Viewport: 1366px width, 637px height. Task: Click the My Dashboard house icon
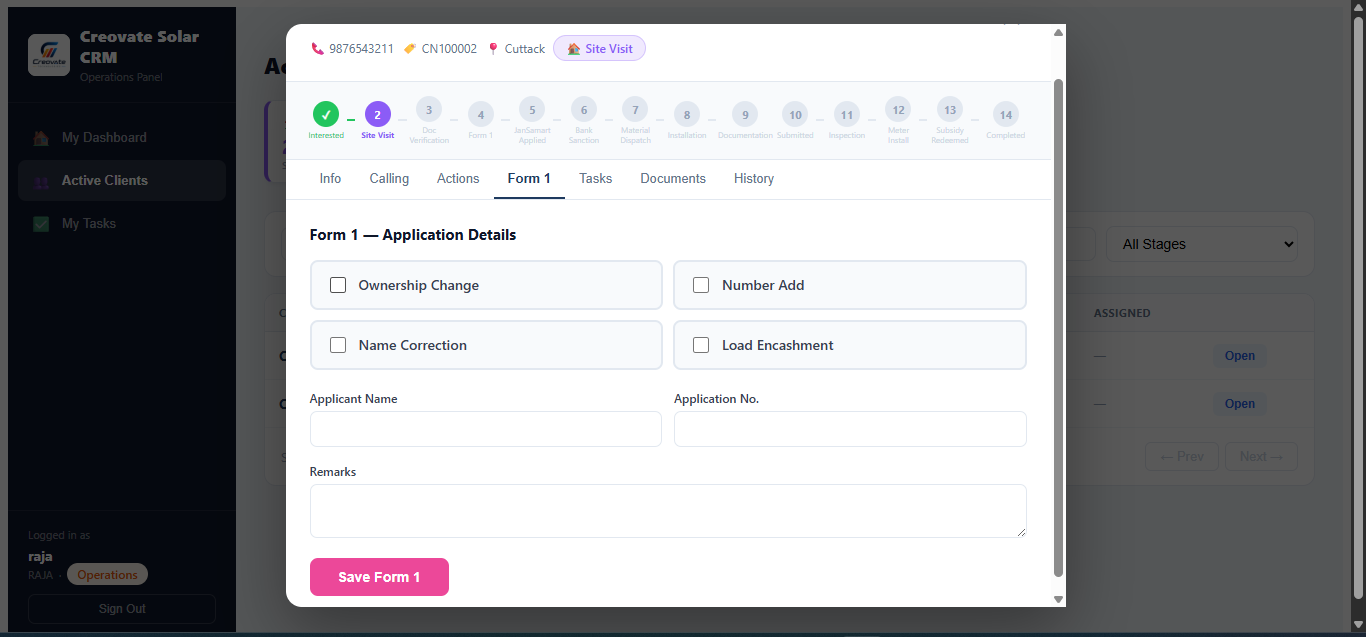(x=41, y=138)
